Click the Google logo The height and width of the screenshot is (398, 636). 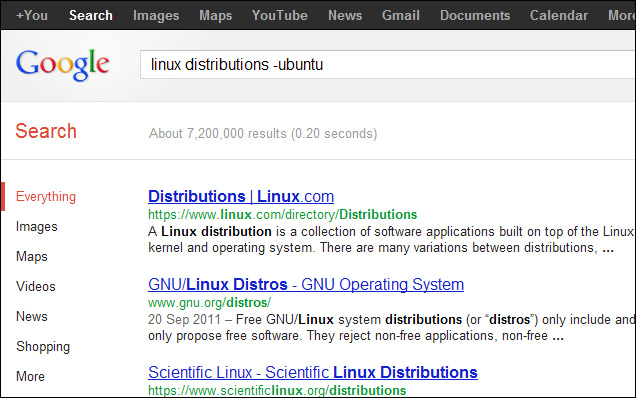coord(63,65)
